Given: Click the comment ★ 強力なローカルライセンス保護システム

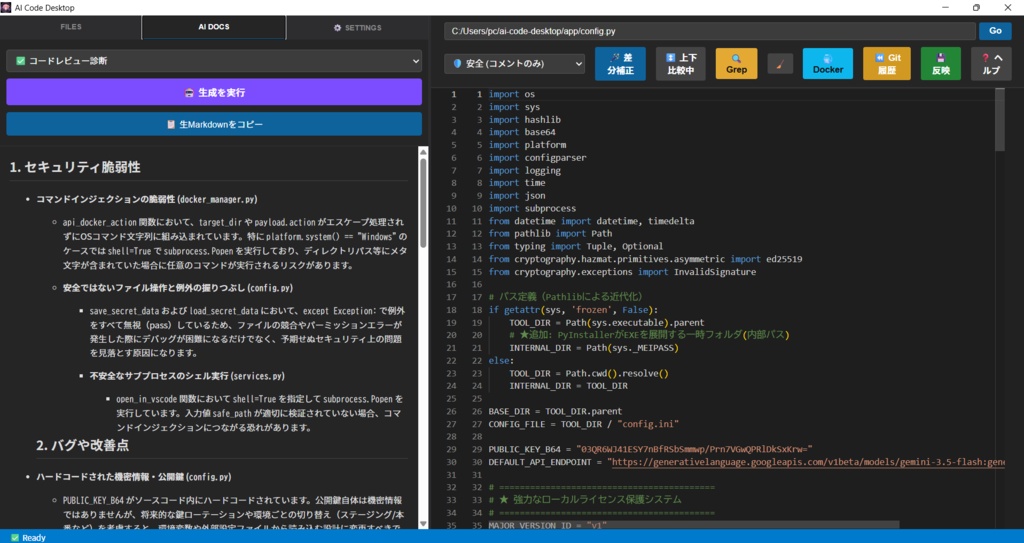Looking at the screenshot, I should 584,500.
